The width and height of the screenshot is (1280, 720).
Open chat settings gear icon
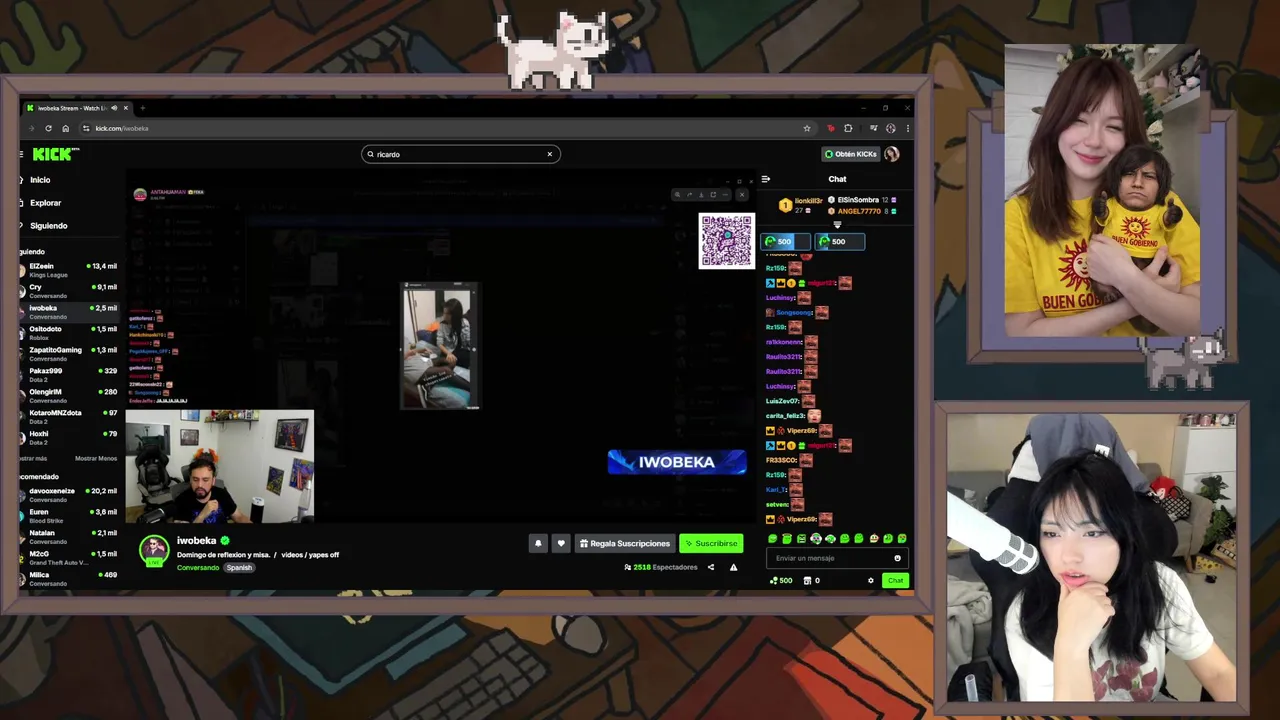(x=870, y=580)
